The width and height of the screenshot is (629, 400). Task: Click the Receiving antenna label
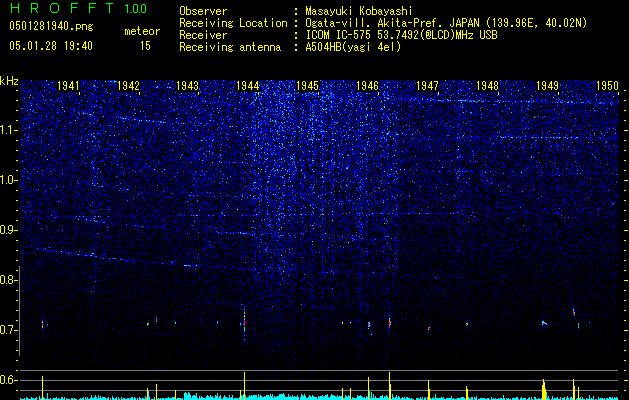coord(230,47)
